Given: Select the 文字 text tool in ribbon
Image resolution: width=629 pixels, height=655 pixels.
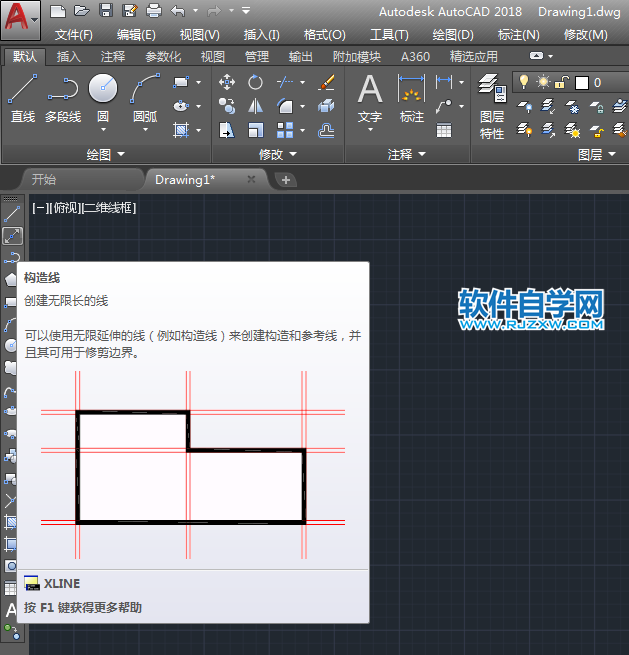Looking at the screenshot, I should (x=370, y=98).
